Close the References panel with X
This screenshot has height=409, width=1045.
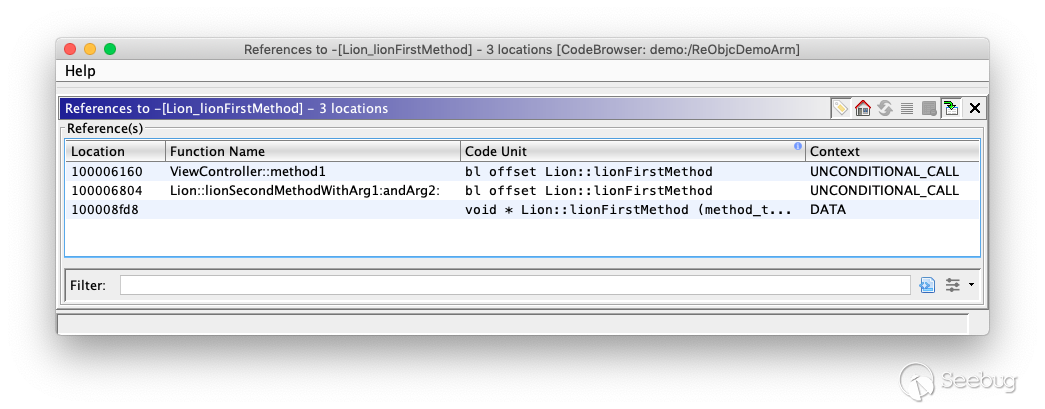[x=975, y=108]
